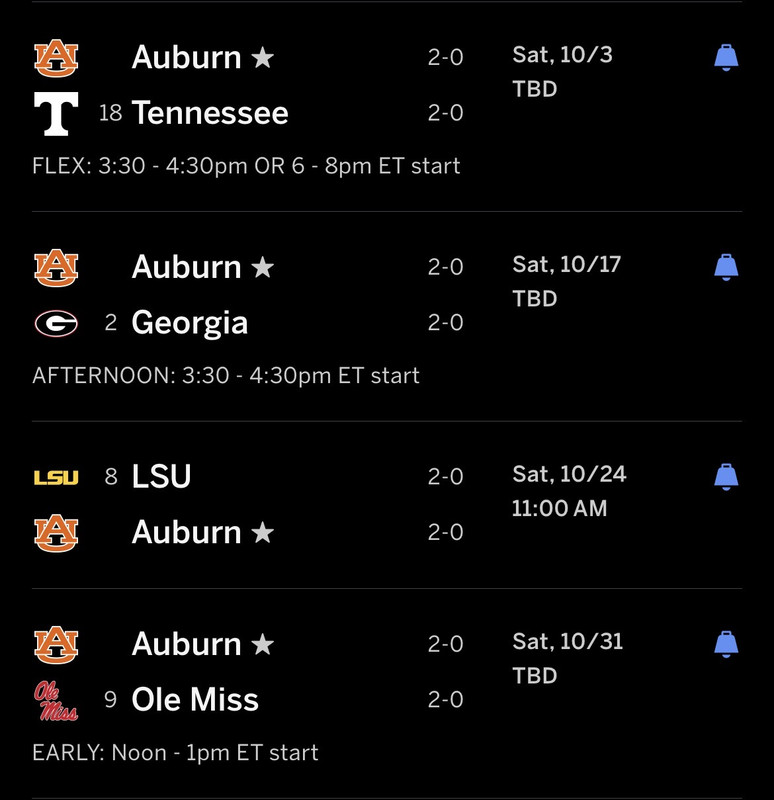The width and height of the screenshot is (774, 800).
Task: Select the Sat, 10/3 TBD game time
Action: coord(562,71)
